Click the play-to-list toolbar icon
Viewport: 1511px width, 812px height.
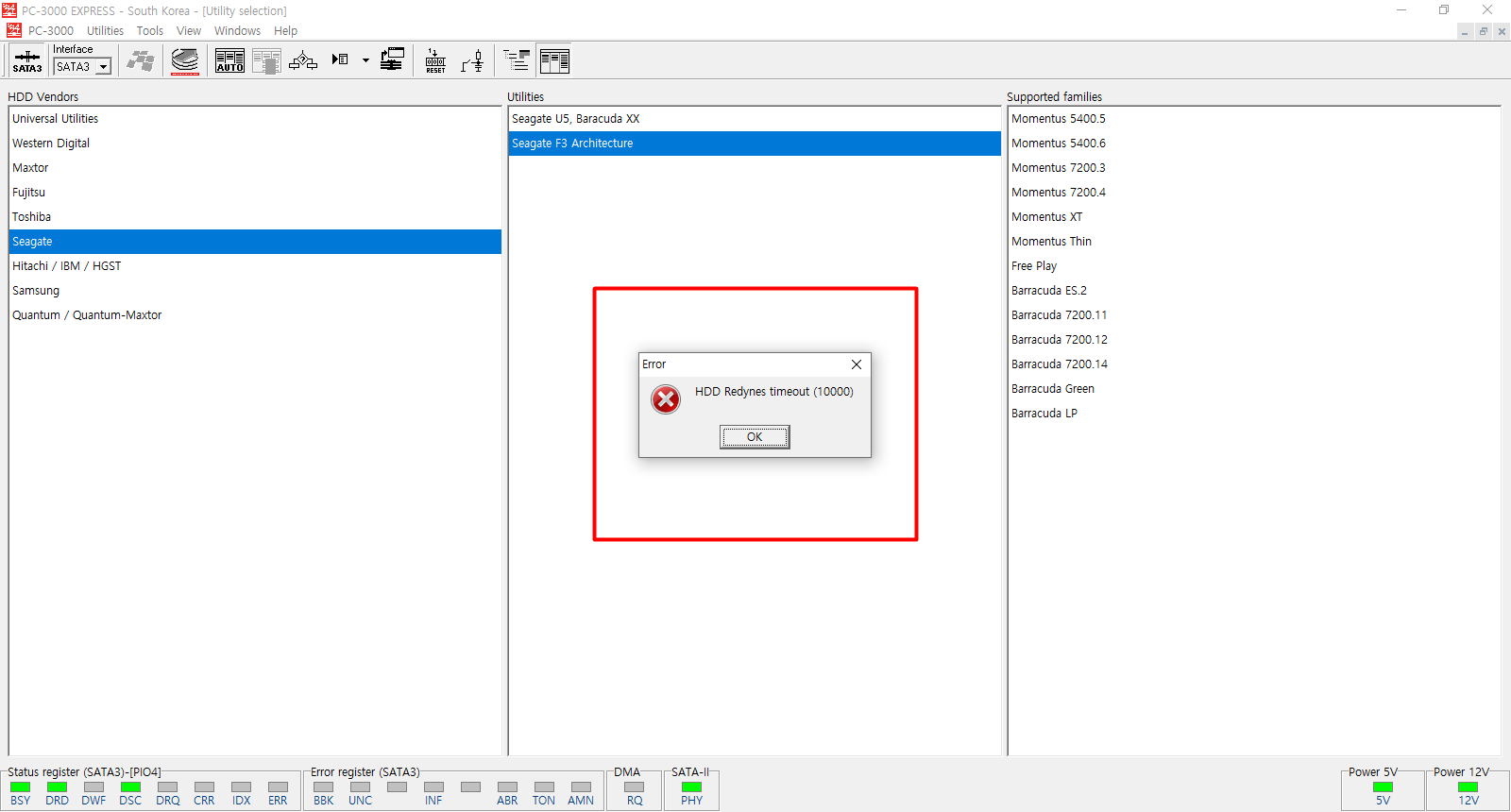pos(340,59)
